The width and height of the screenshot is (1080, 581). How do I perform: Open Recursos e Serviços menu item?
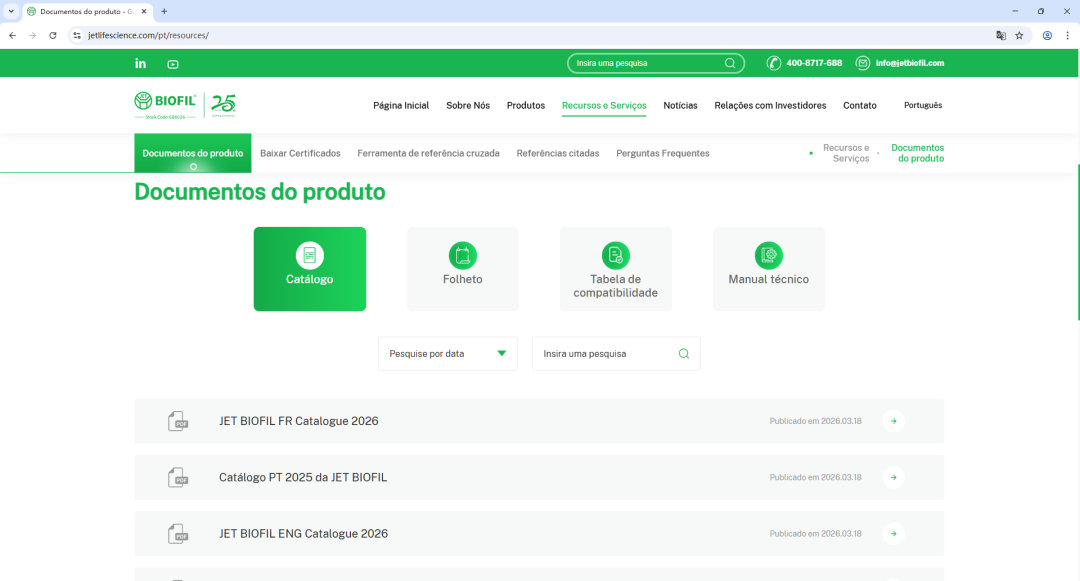604,105
